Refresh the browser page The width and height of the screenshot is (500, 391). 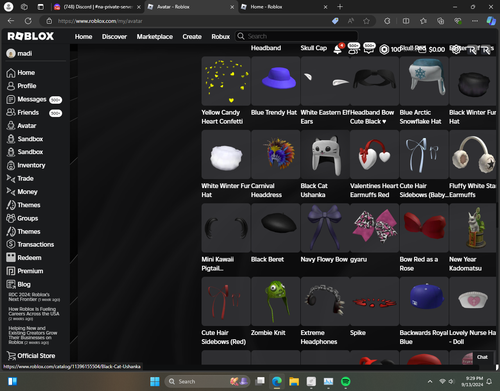point(28,21)
